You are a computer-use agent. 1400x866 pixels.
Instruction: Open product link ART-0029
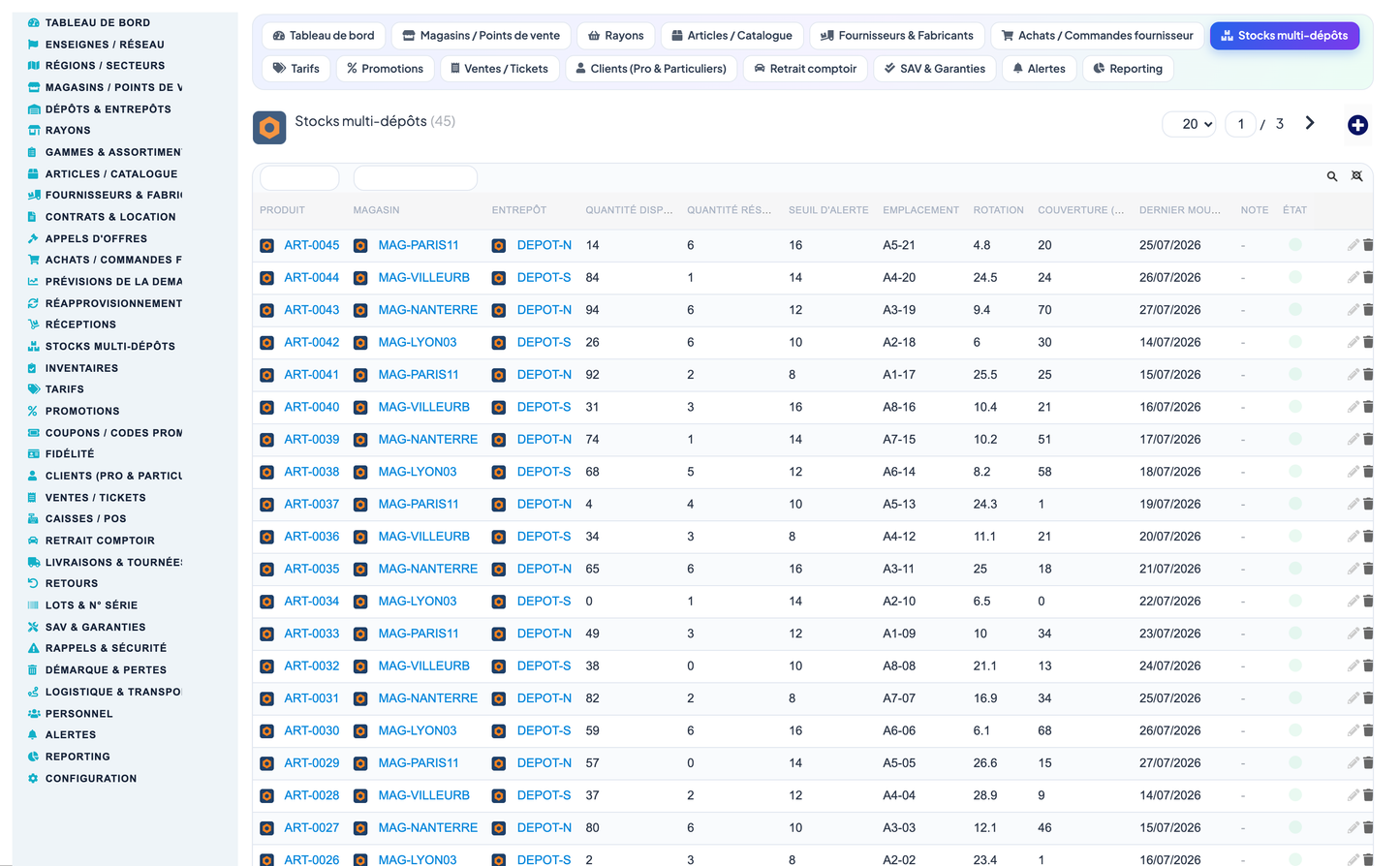click(x=312, y=763)
